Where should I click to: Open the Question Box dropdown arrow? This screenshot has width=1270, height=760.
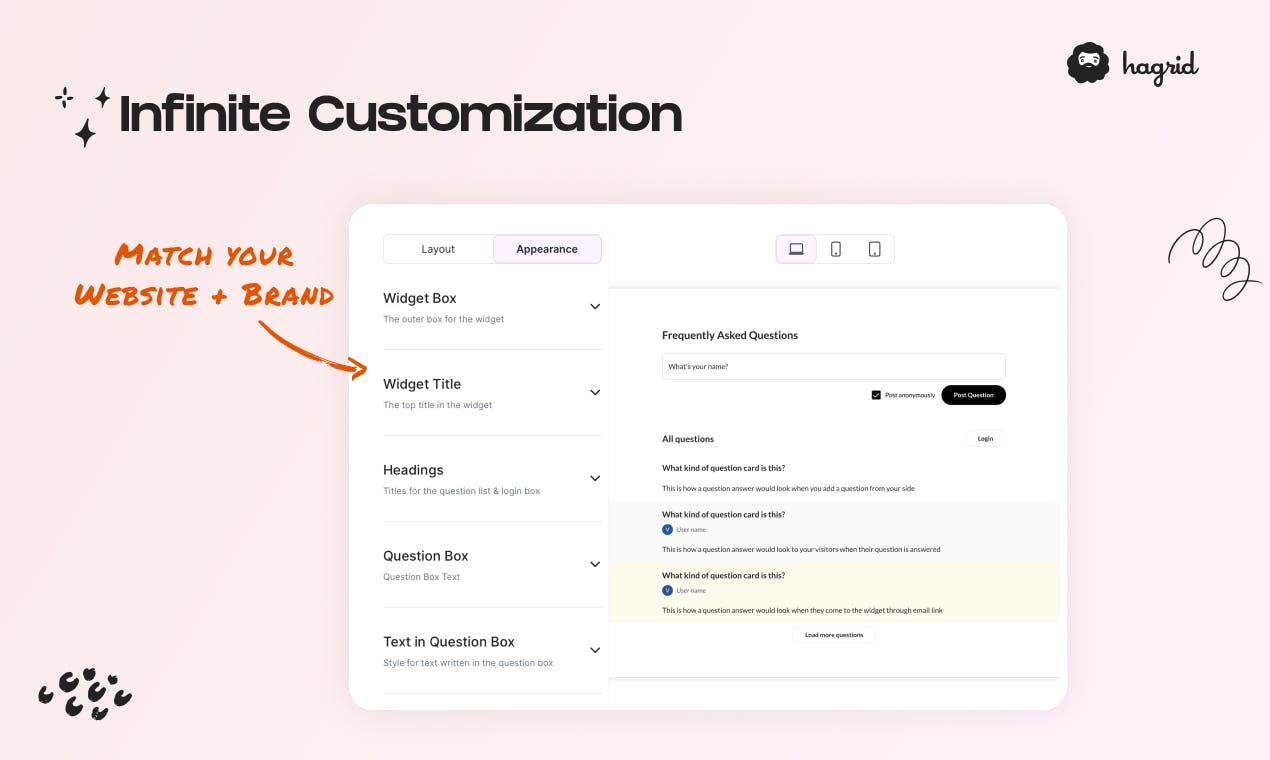point(595,565)
